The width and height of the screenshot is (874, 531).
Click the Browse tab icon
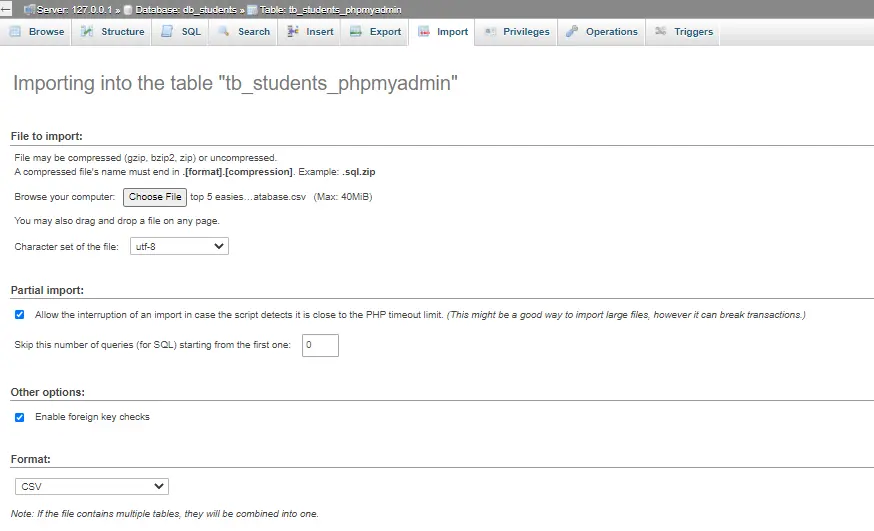click(16, 32)
